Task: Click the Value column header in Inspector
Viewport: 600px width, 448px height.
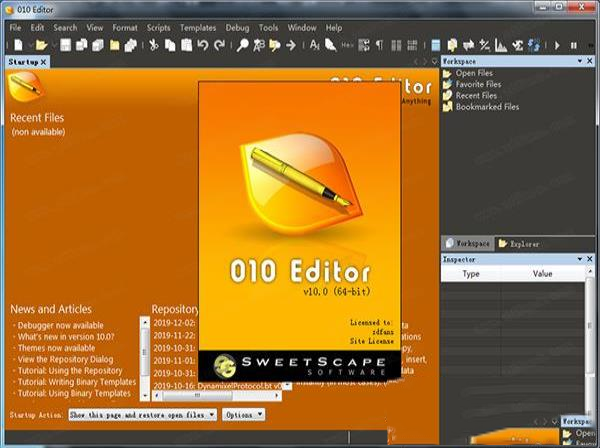Action: (x=543, y=274)
